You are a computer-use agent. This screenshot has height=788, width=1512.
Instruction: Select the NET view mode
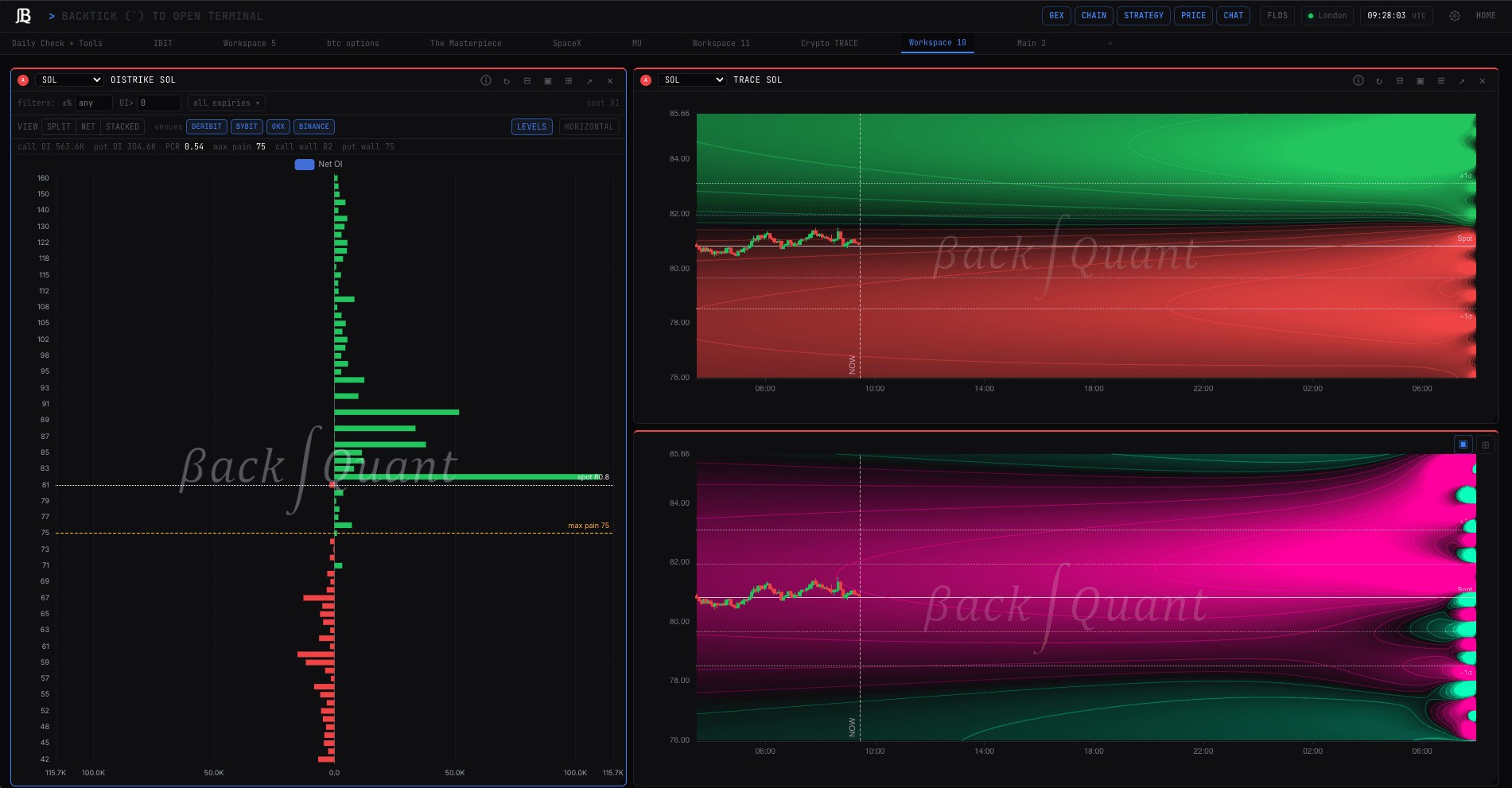(88, 126)
